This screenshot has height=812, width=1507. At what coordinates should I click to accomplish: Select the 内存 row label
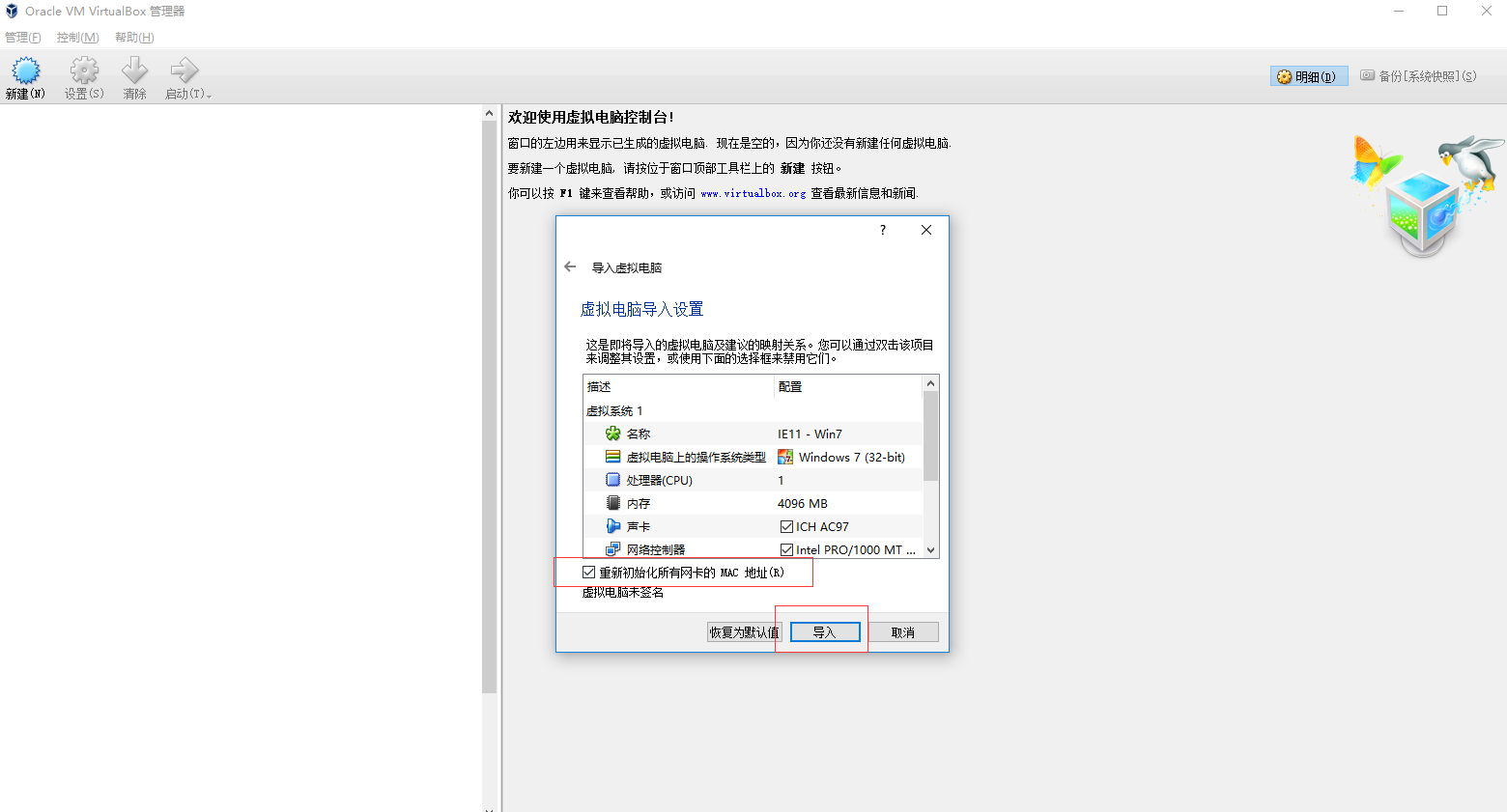tap(639, 503)
